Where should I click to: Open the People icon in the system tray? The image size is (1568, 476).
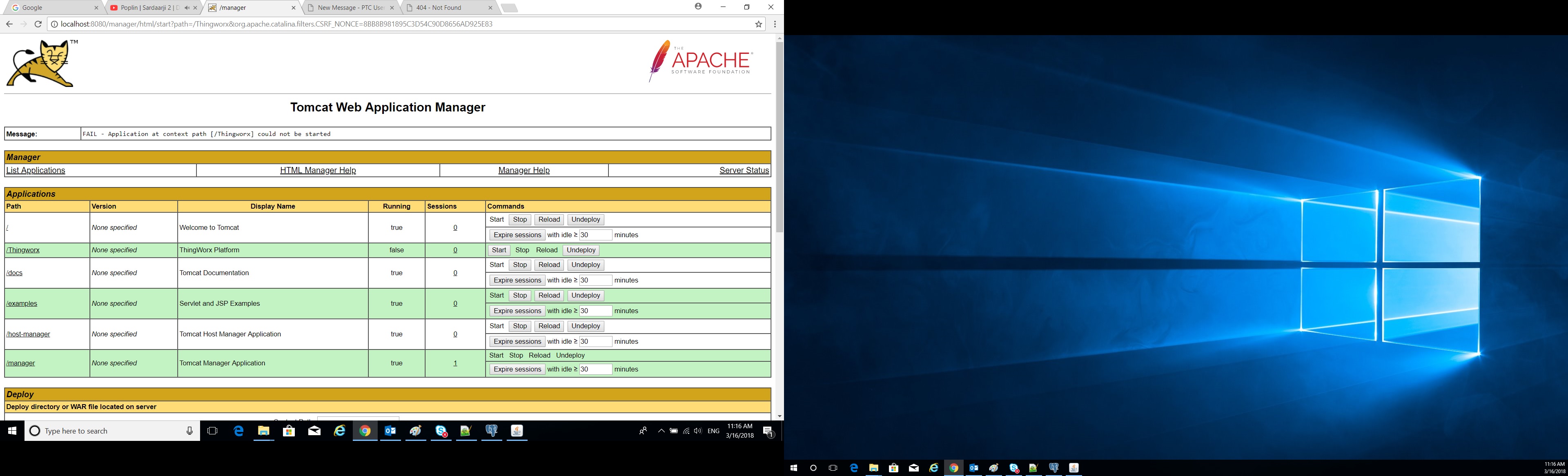click(643, 431)
